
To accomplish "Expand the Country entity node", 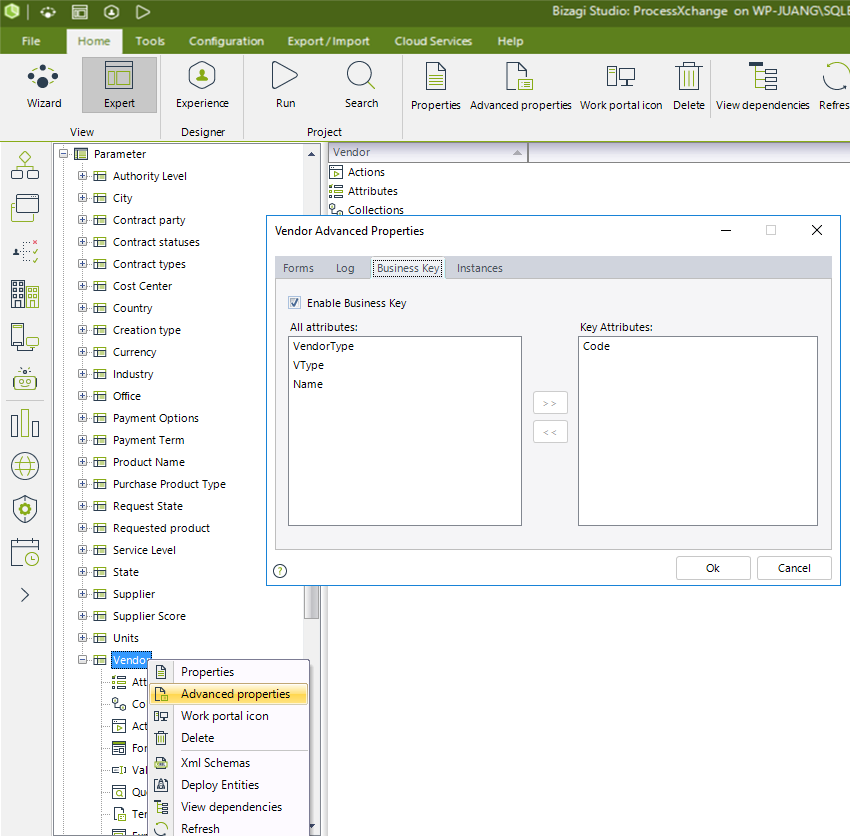I will 82,308.
